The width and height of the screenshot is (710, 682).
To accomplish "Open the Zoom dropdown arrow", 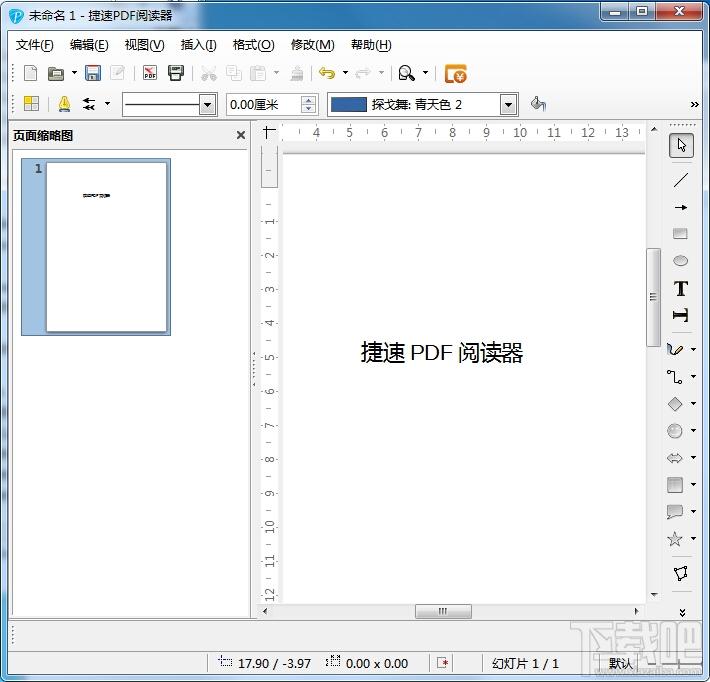I will click(x=425, y=72).
